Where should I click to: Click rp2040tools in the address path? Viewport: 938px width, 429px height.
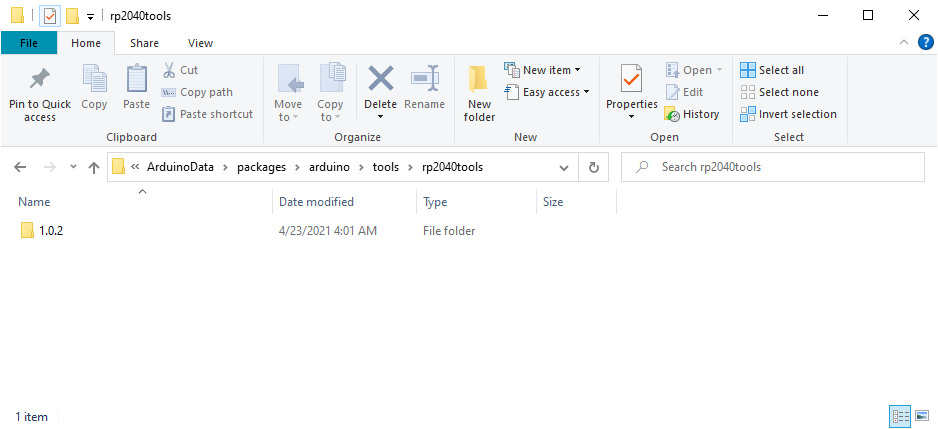click(x=453, y=167)
